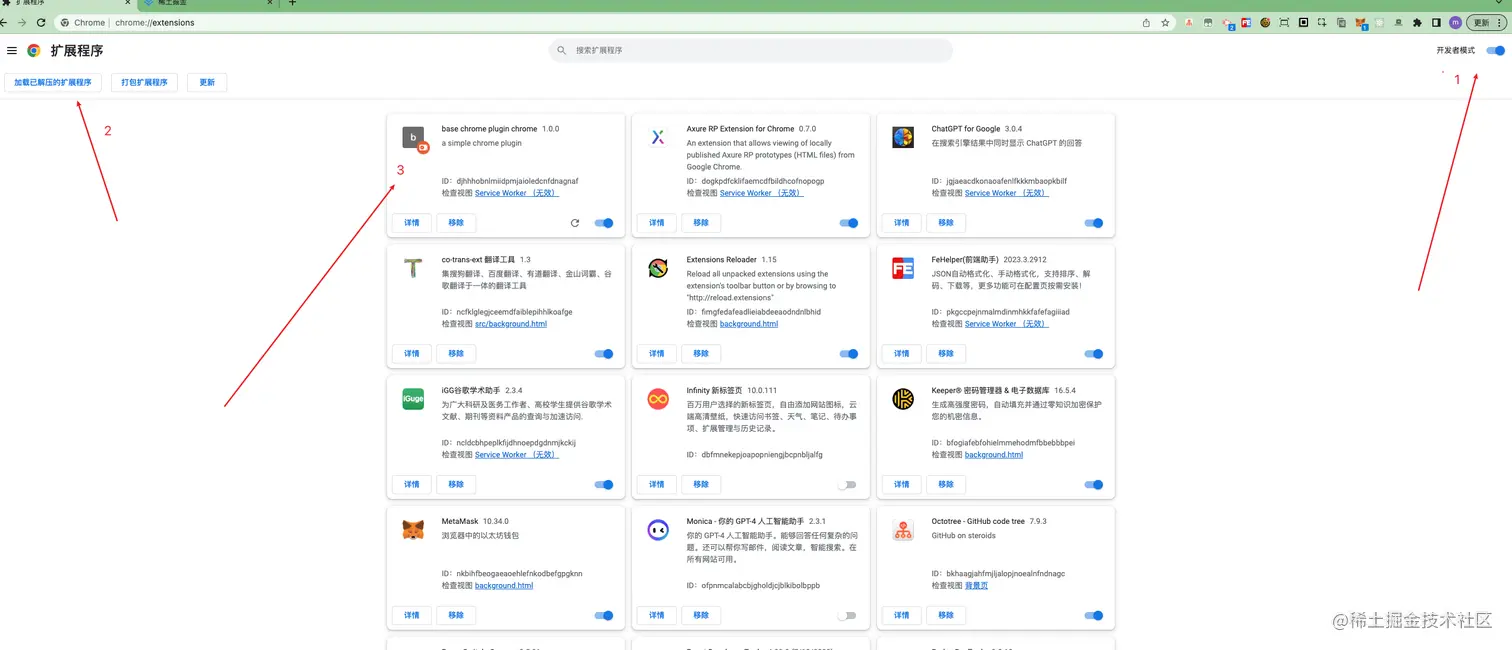Open Service Worker link for iGG helper
This screenshot has width=1512, height=650.
517,455
